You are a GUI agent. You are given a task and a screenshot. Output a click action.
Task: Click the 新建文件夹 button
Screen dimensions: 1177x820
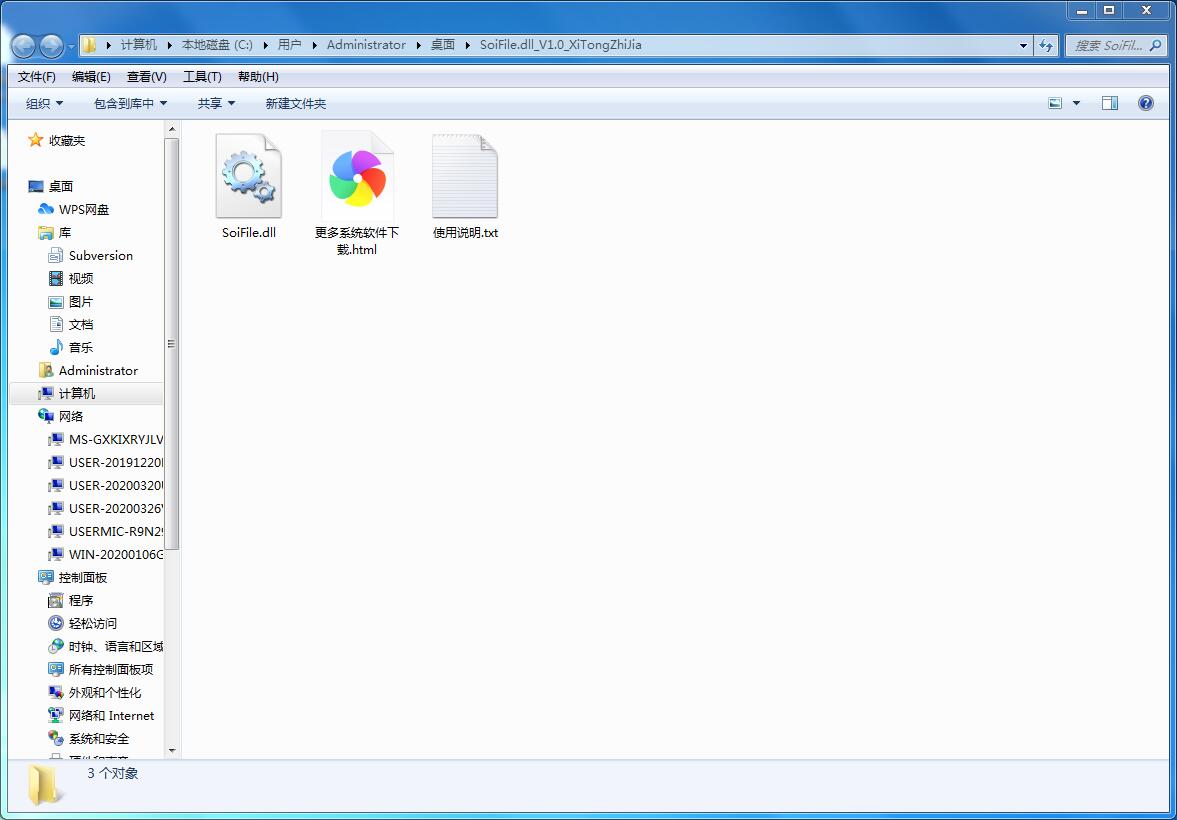(296, 104)
